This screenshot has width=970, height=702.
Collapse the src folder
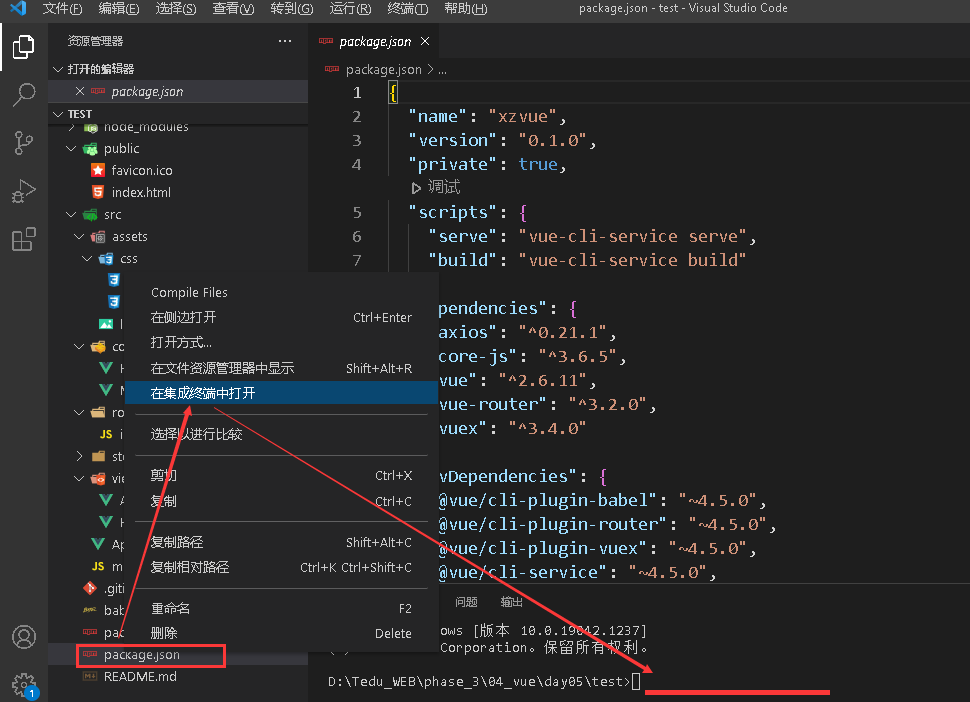coord(70,214)
